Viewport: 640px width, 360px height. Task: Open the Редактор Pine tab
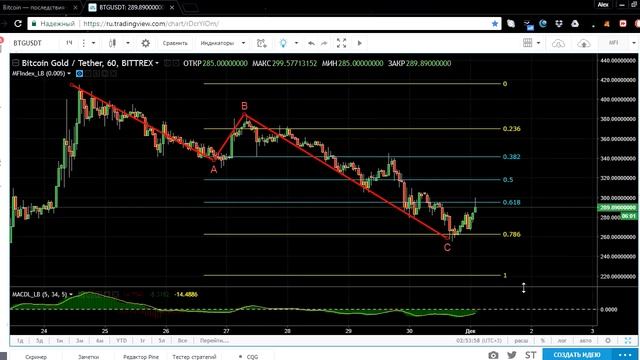tap(141, 357)
